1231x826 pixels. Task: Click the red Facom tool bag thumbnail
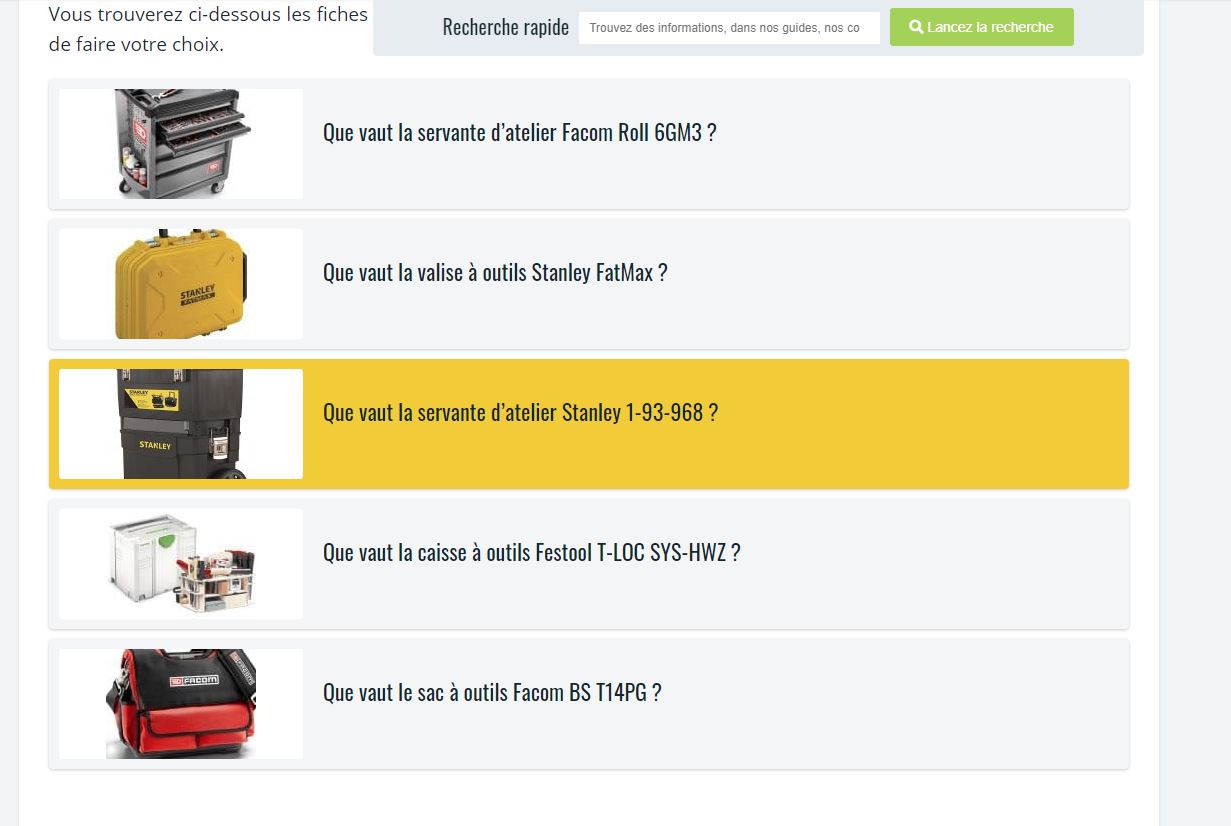181,704
